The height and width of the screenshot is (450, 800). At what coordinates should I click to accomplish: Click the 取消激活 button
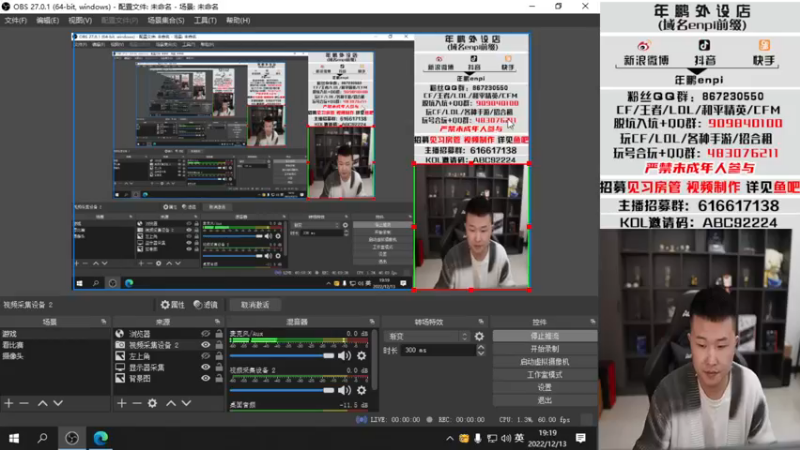click(255, 305)
